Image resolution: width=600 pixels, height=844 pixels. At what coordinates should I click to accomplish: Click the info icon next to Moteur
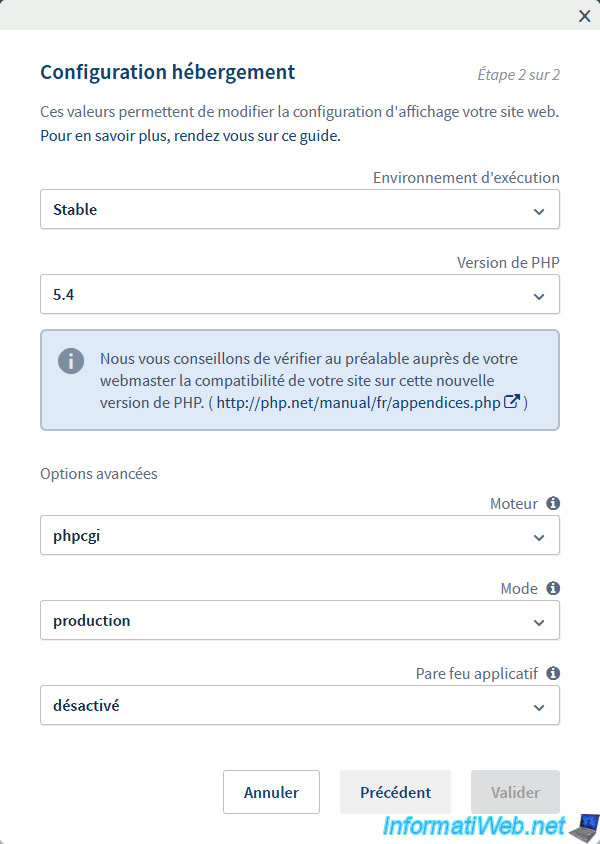[x=553, y=504]
